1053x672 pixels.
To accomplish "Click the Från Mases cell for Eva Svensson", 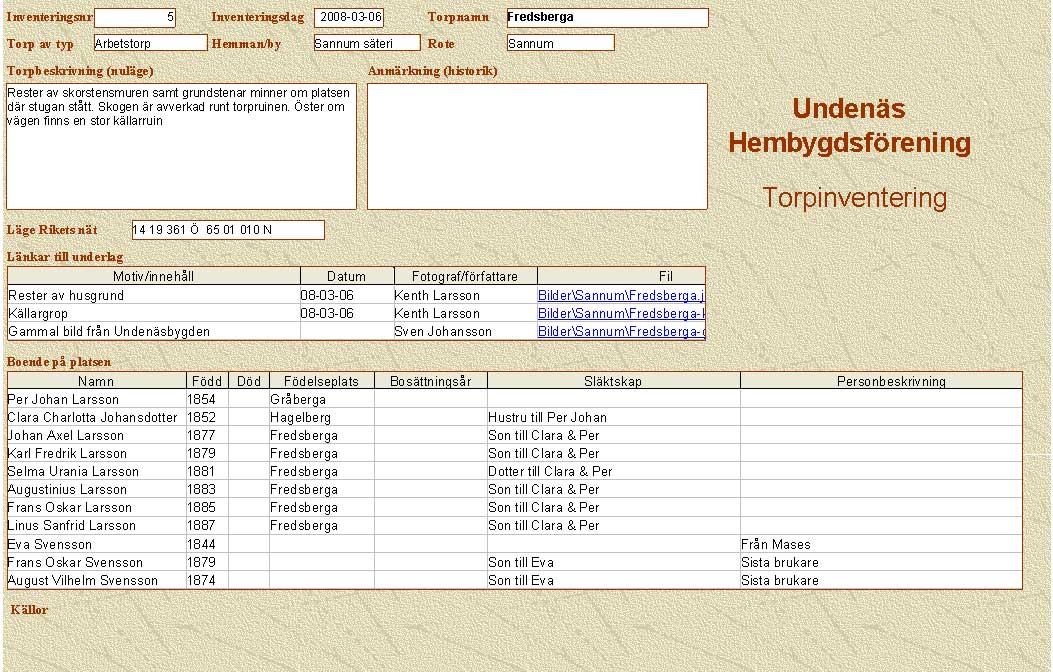I will click(880, 545).
